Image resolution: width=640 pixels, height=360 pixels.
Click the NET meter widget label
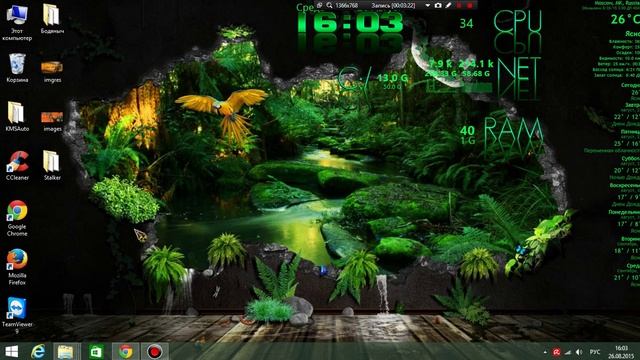518,69
